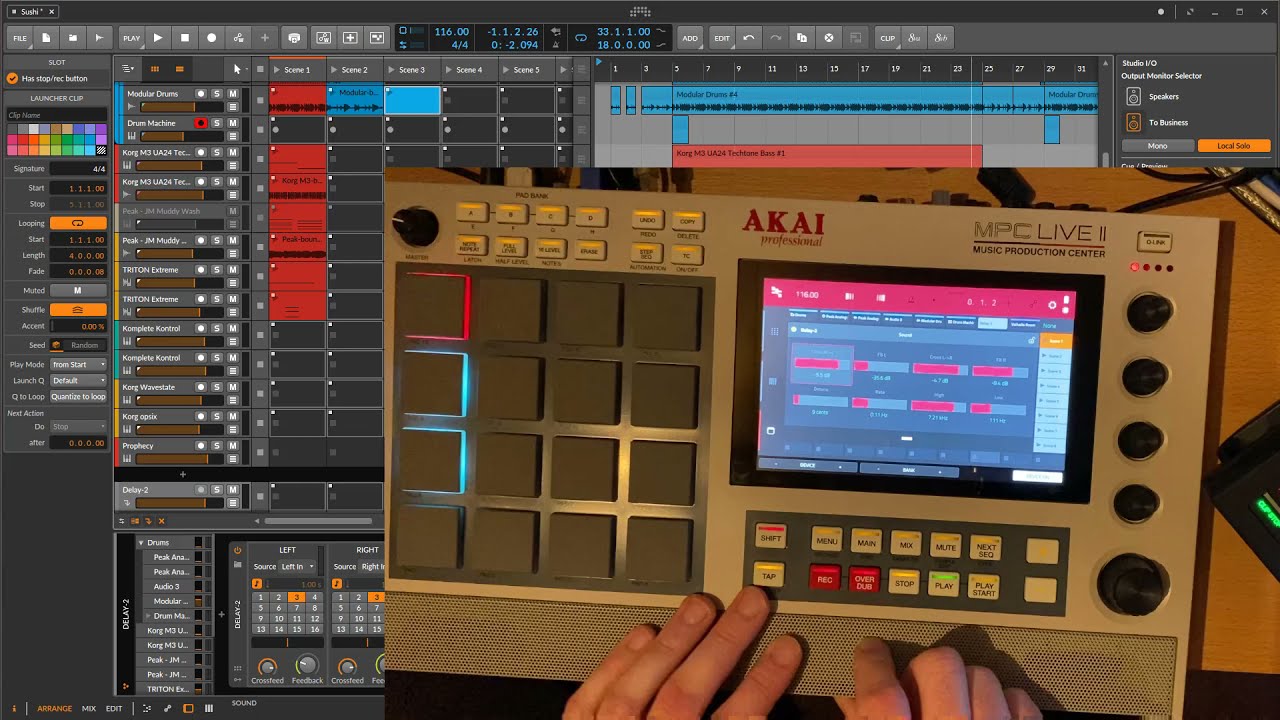
Task: Toggle Delay-2 device power button
Action: [x=237, y=550]
